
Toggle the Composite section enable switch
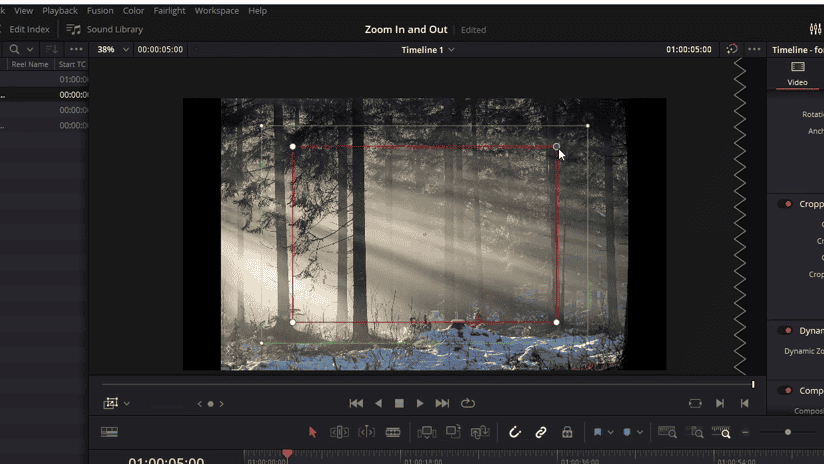click(786, 390)
